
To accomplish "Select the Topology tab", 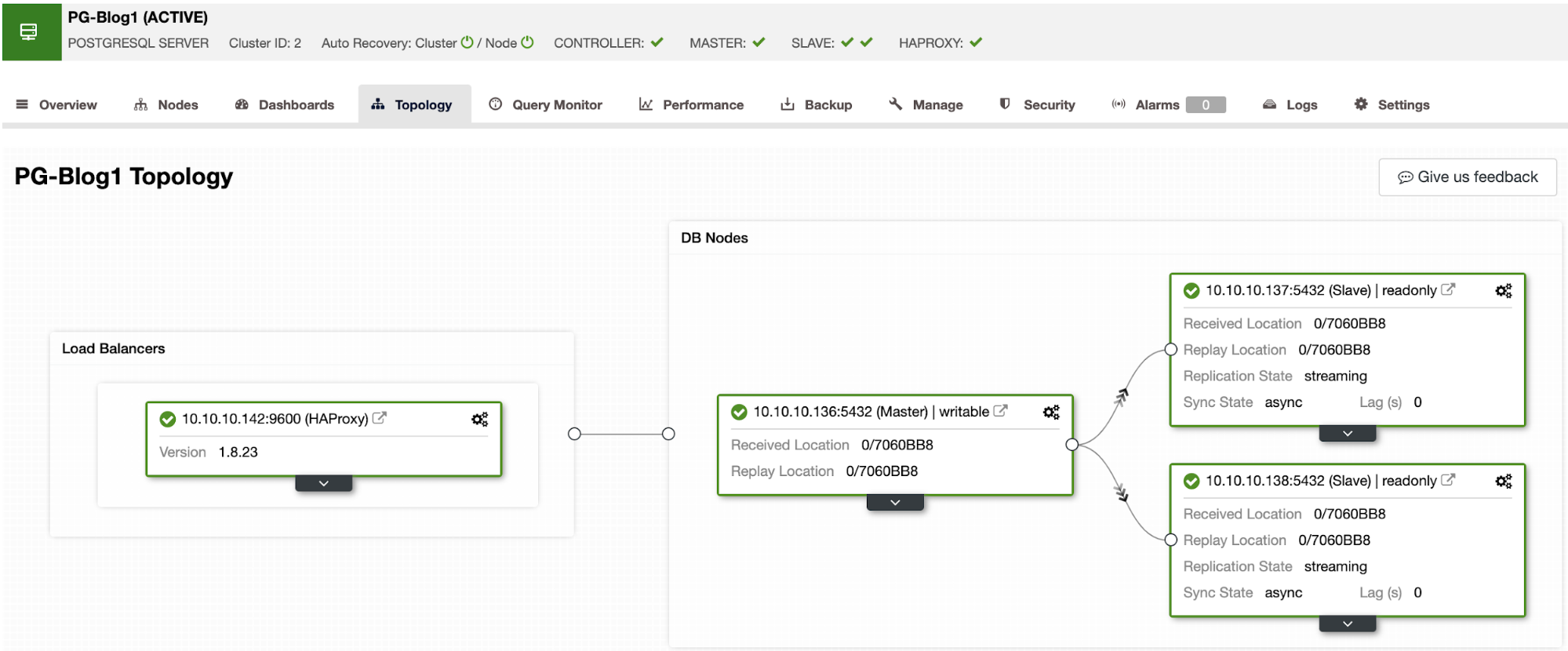I will [414, 104].
